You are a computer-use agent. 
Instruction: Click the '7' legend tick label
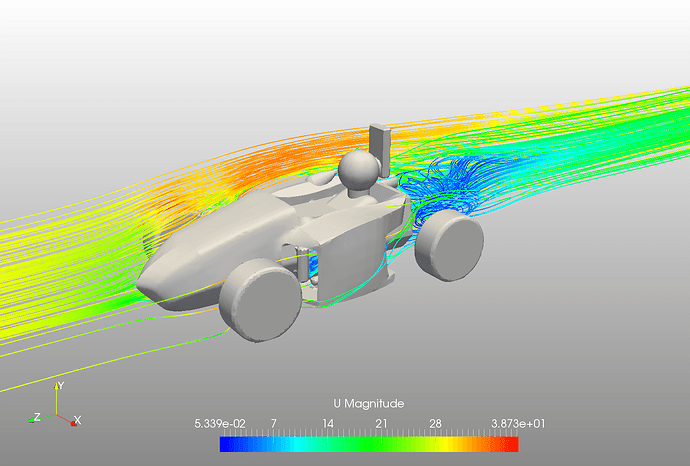coord(274,424)
